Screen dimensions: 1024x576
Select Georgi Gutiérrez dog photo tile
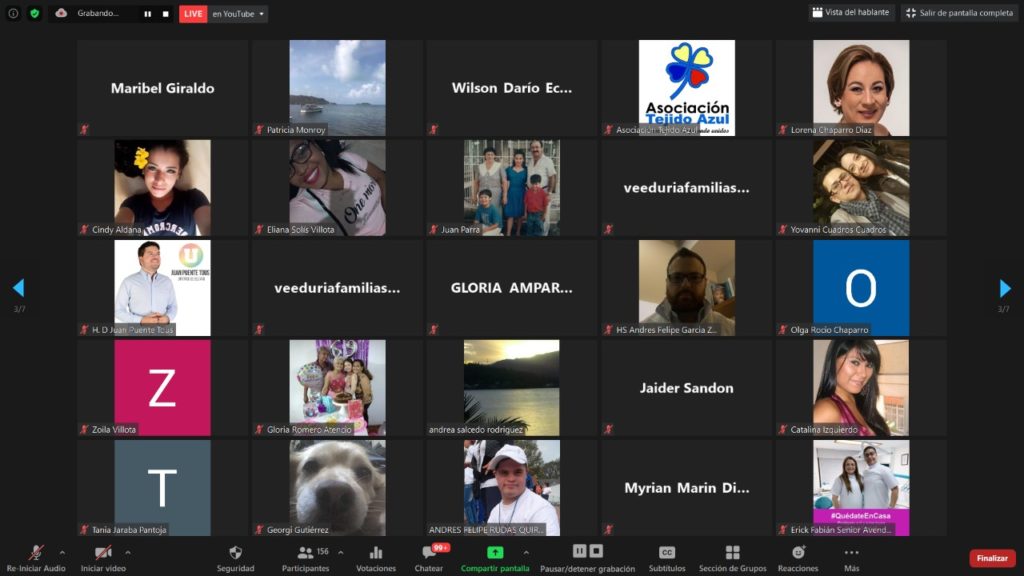click(337, 488)
